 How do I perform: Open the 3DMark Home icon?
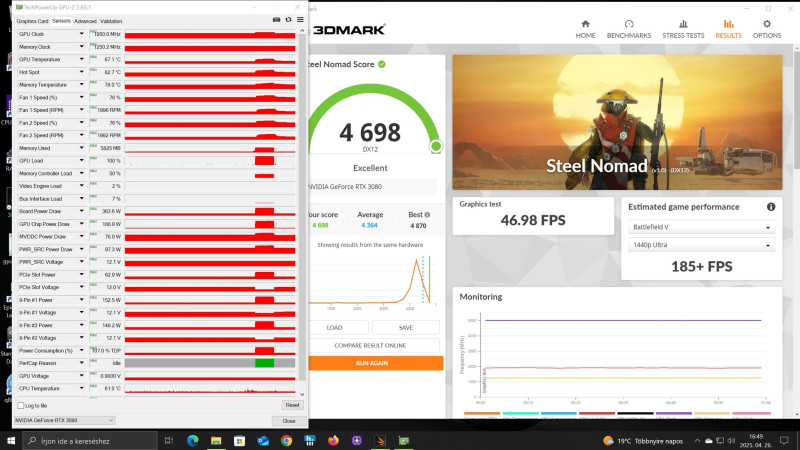tap(585, 24)
